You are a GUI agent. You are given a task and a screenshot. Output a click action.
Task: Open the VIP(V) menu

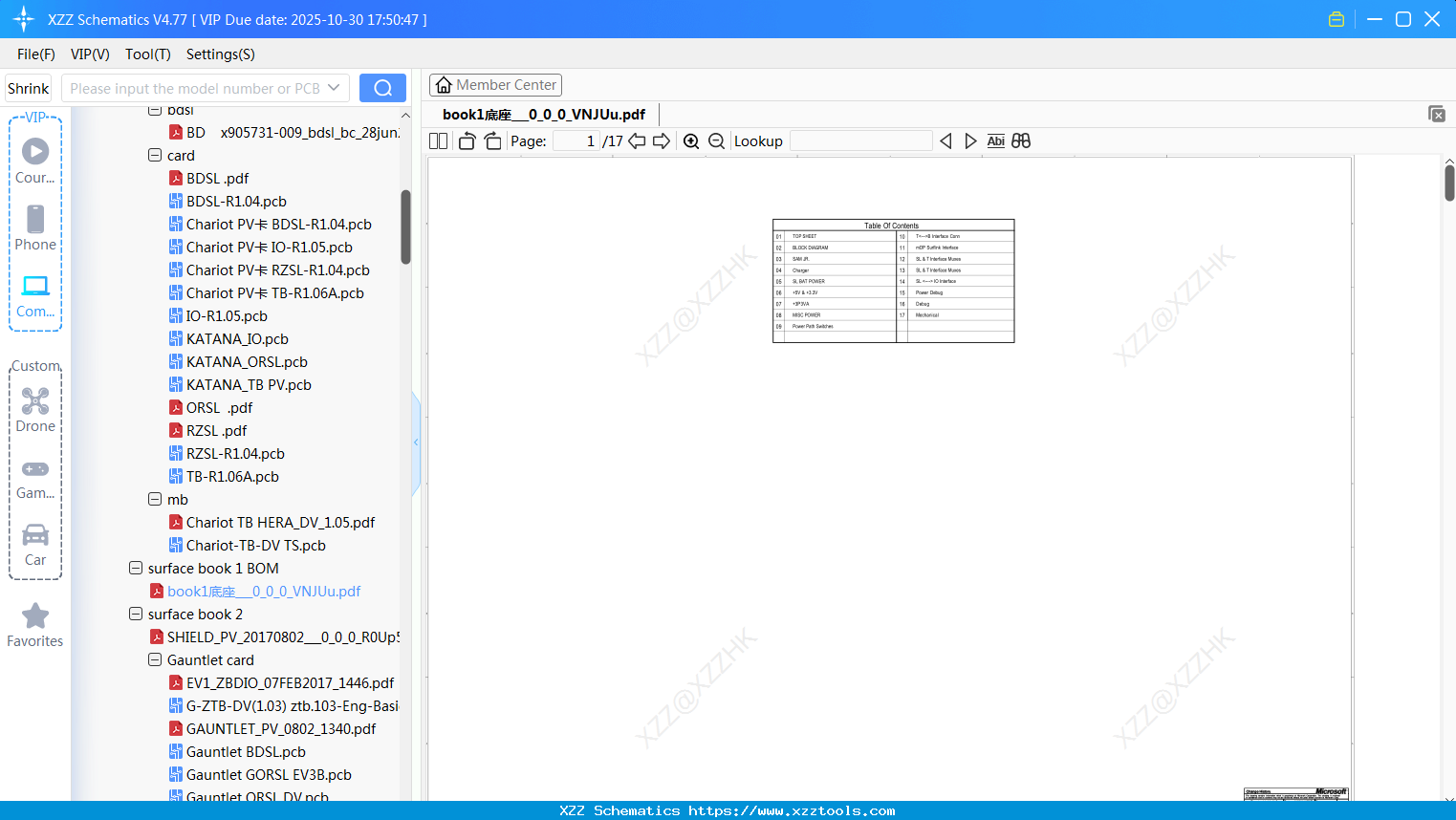pyautogui.click(x=90, y=54)
